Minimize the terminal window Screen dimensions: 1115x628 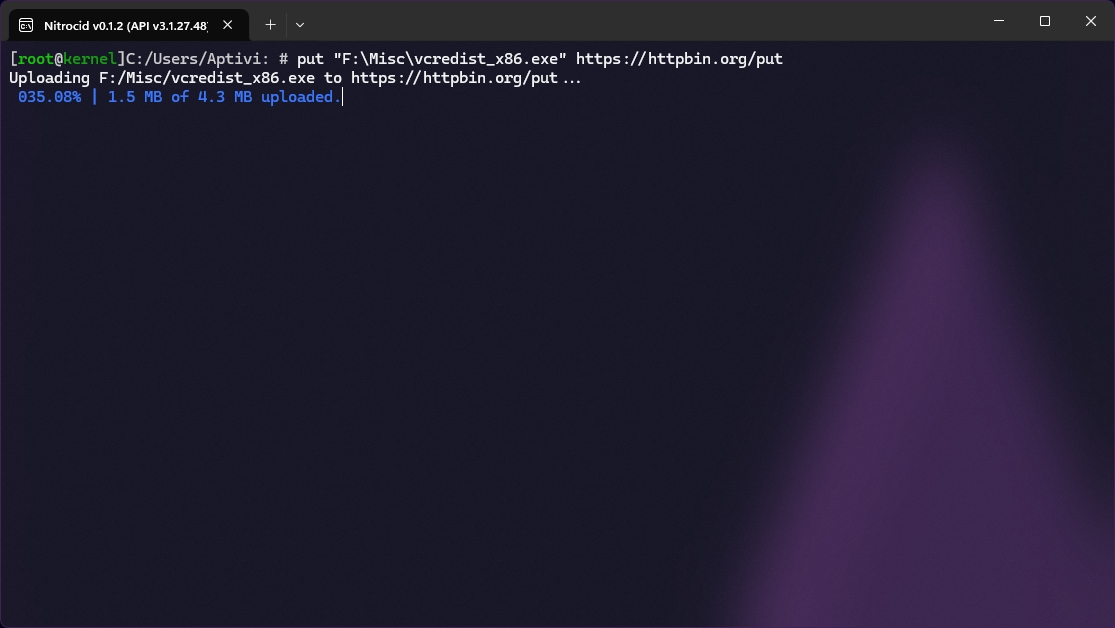pos(999,21)
